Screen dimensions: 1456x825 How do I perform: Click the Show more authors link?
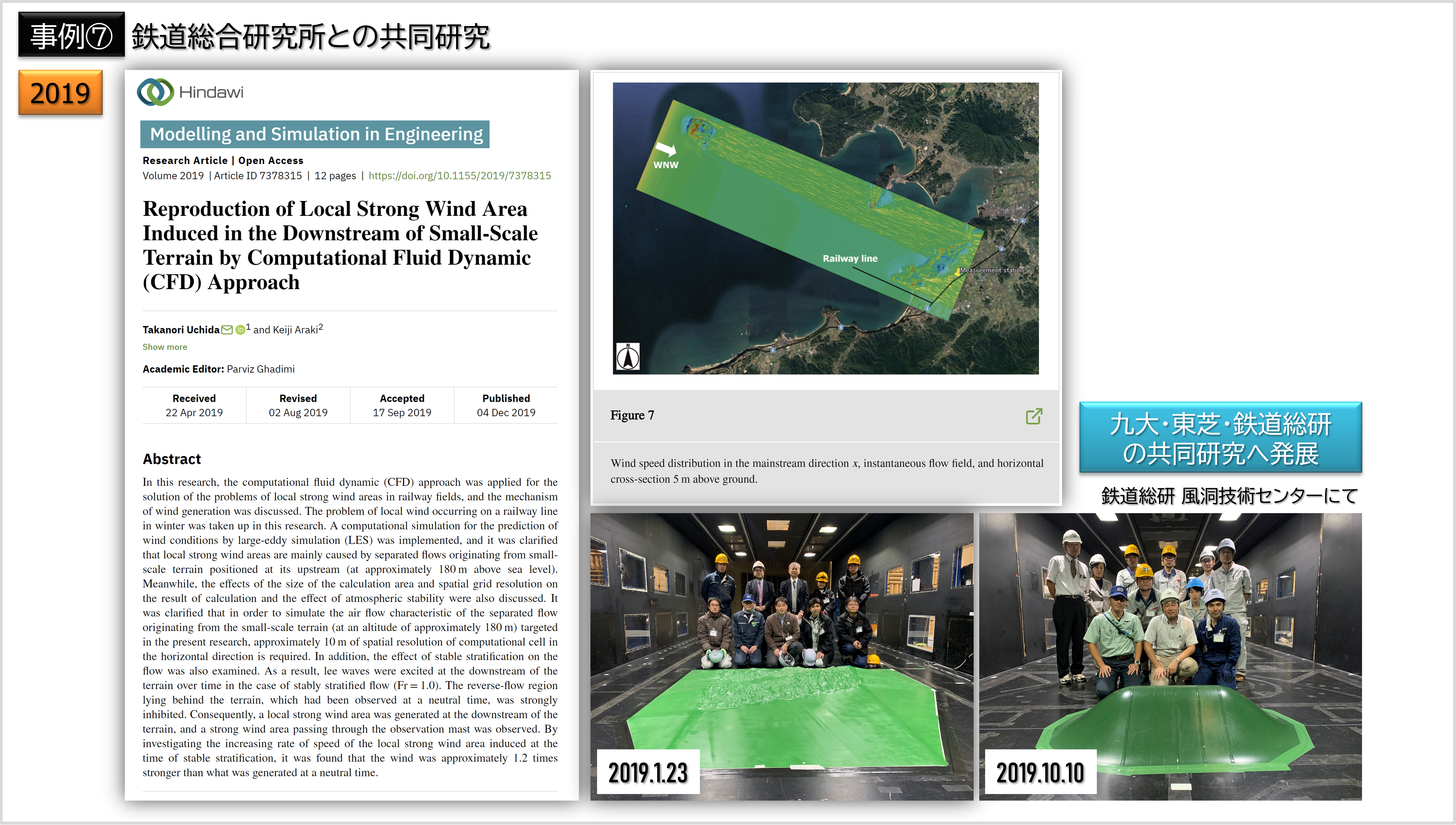pyautogui.click(x=164, y=347)
